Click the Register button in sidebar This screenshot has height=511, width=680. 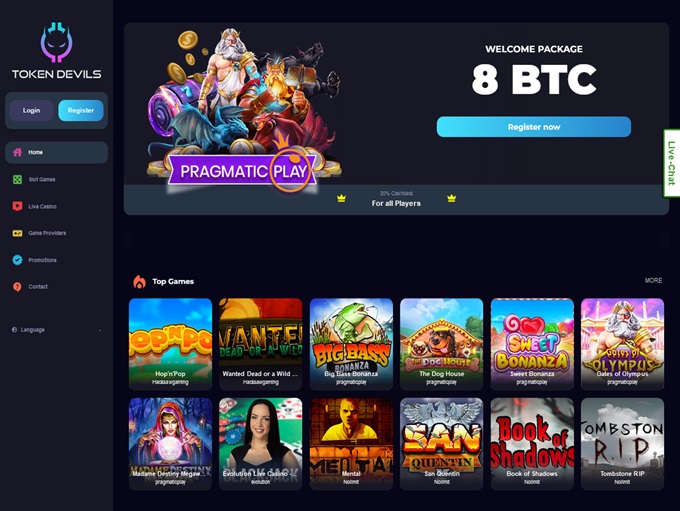(x=81, y=111)
